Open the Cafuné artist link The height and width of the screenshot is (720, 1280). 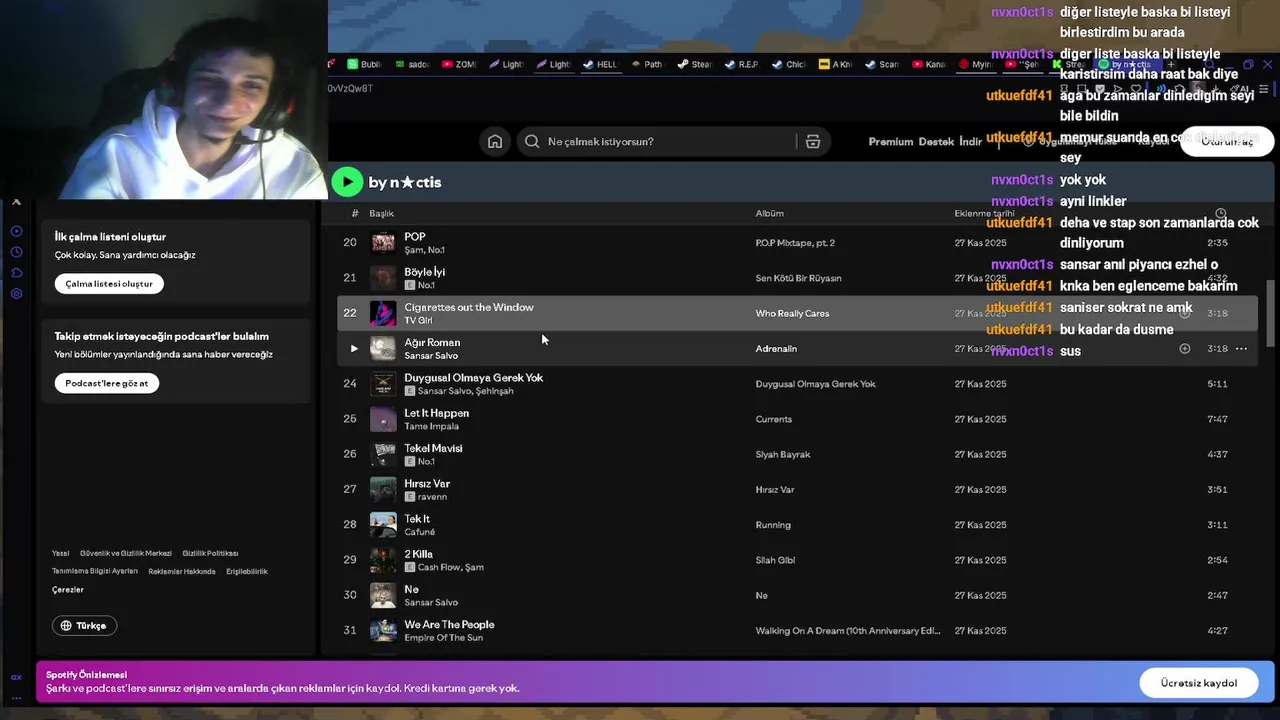419,532
